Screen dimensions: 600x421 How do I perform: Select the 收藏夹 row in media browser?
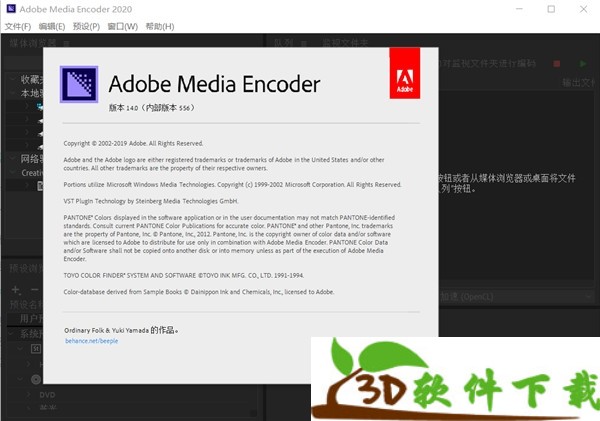[25, 79]
